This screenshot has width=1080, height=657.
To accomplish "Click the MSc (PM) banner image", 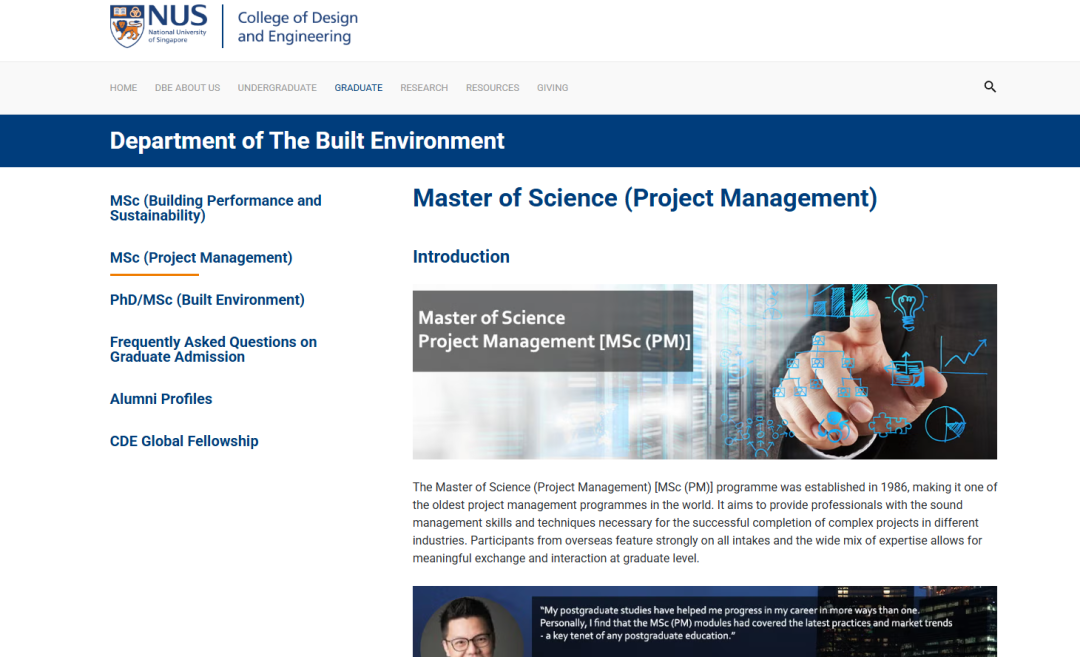I will pos(704,371).
